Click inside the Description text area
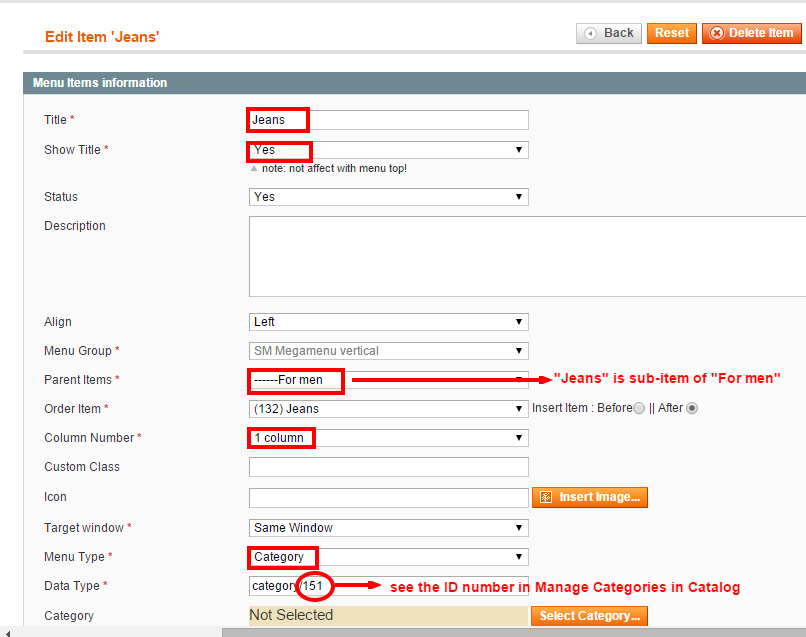Viewport: 806px width, 637px height. tap(527, 257)
